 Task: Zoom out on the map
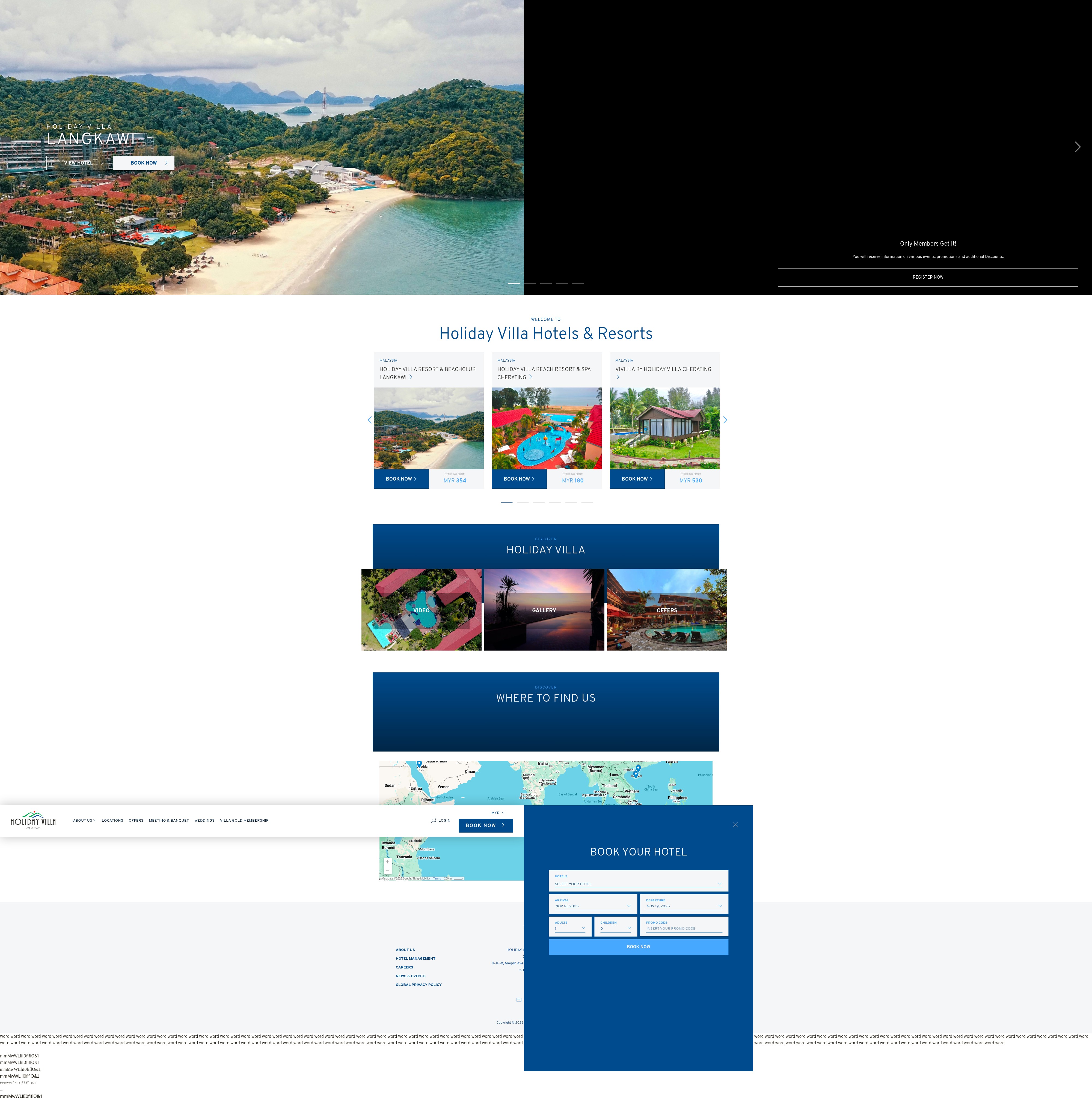coord(387,870)
